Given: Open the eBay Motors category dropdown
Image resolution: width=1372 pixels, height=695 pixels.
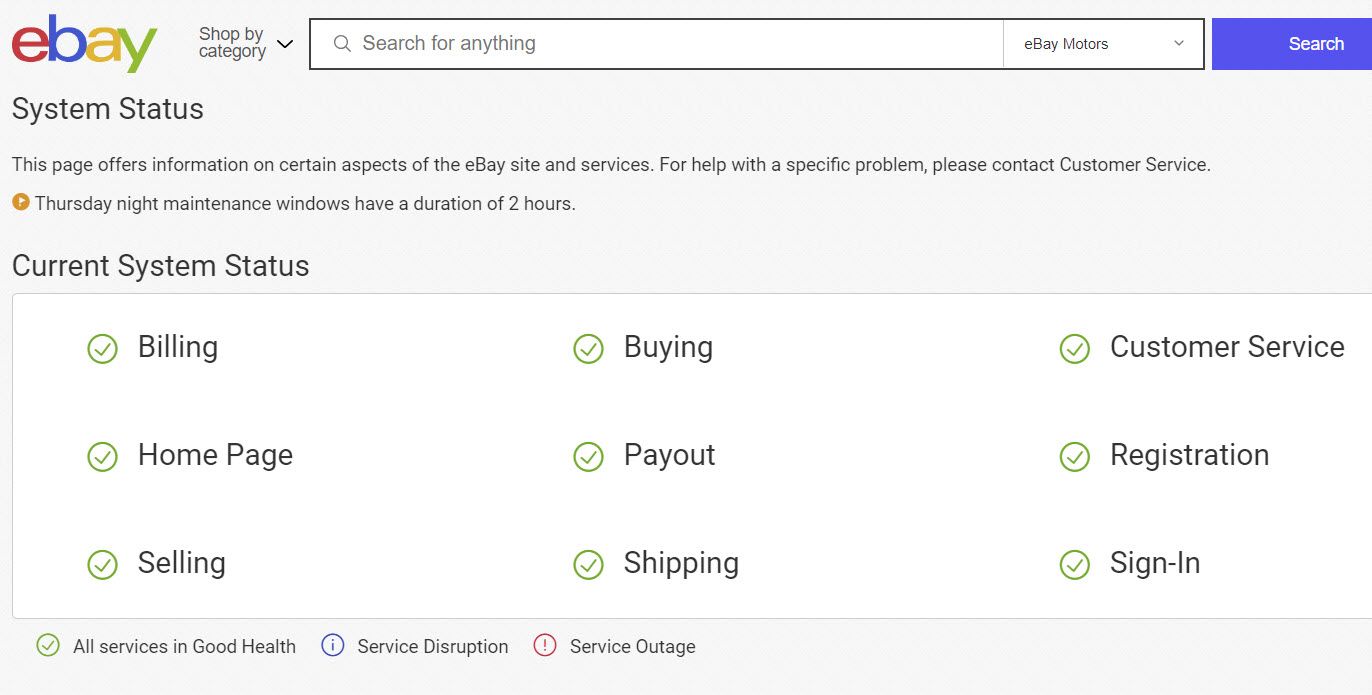Looking at the screenshot, I should click(x=1103, y=44).
